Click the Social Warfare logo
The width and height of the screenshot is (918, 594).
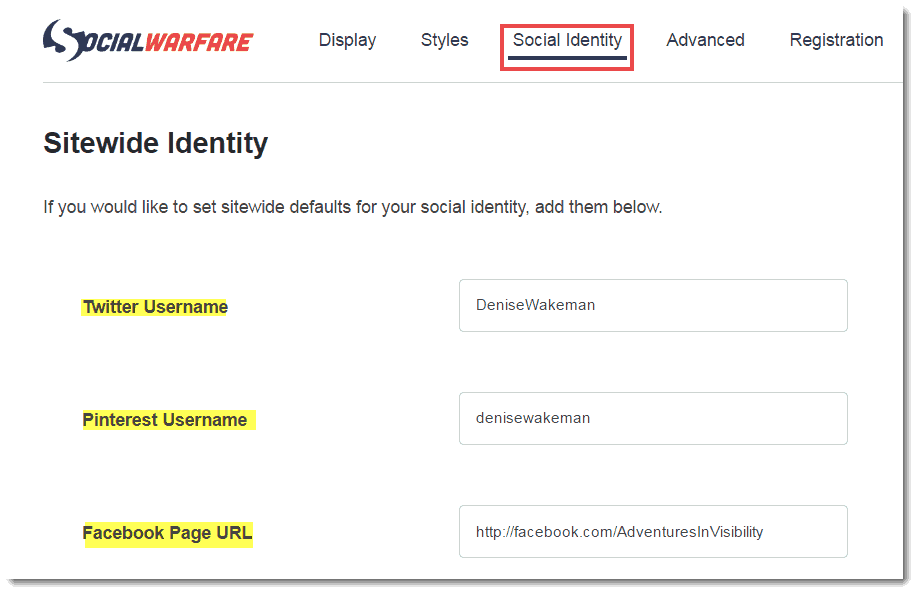click(x=148, y=40)
